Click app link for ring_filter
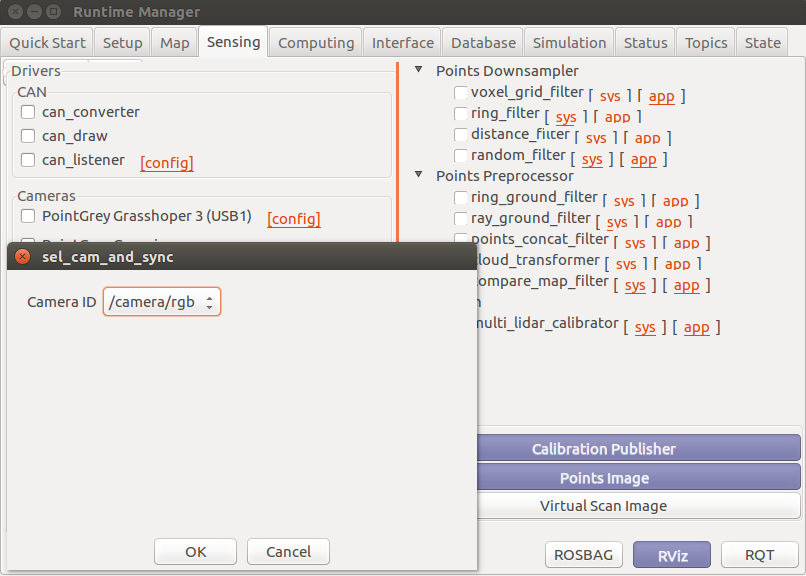This screenshot has width=806, height=576. click(x=617, y=117)
